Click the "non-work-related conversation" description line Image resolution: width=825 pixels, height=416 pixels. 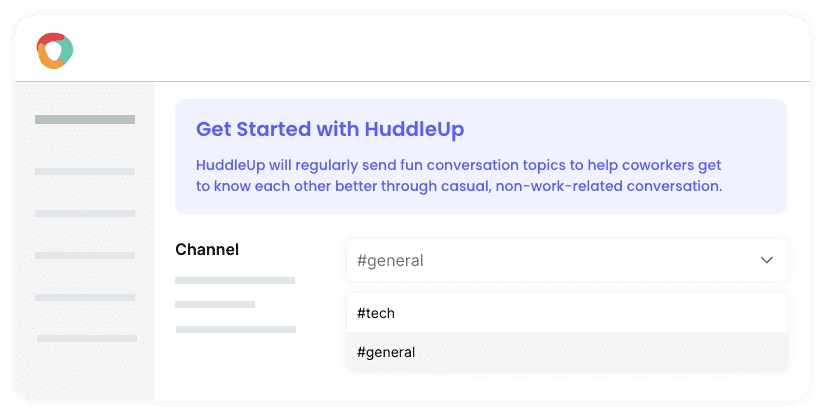(458, 185)
